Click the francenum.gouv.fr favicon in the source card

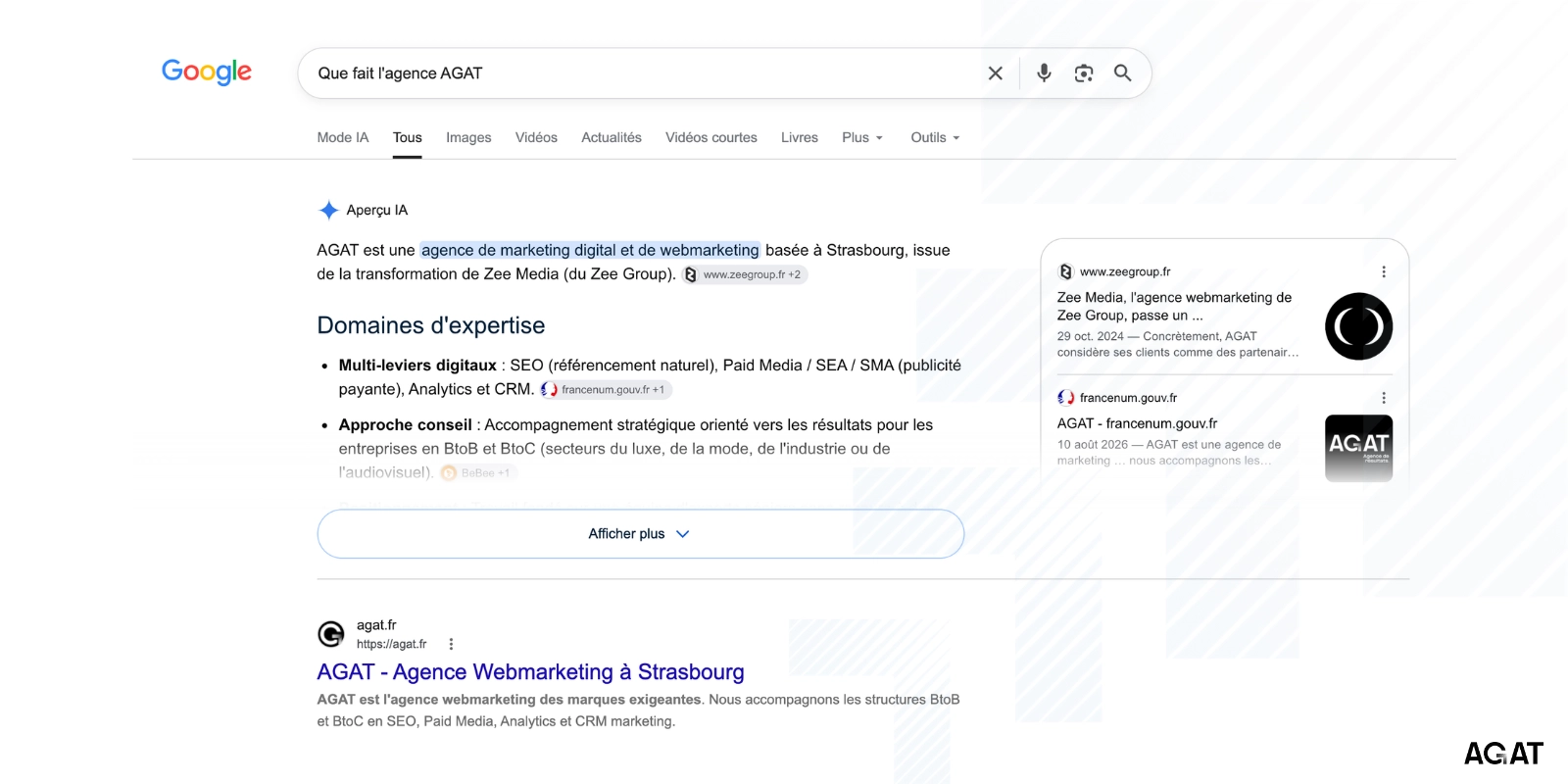coord(1065,398)
